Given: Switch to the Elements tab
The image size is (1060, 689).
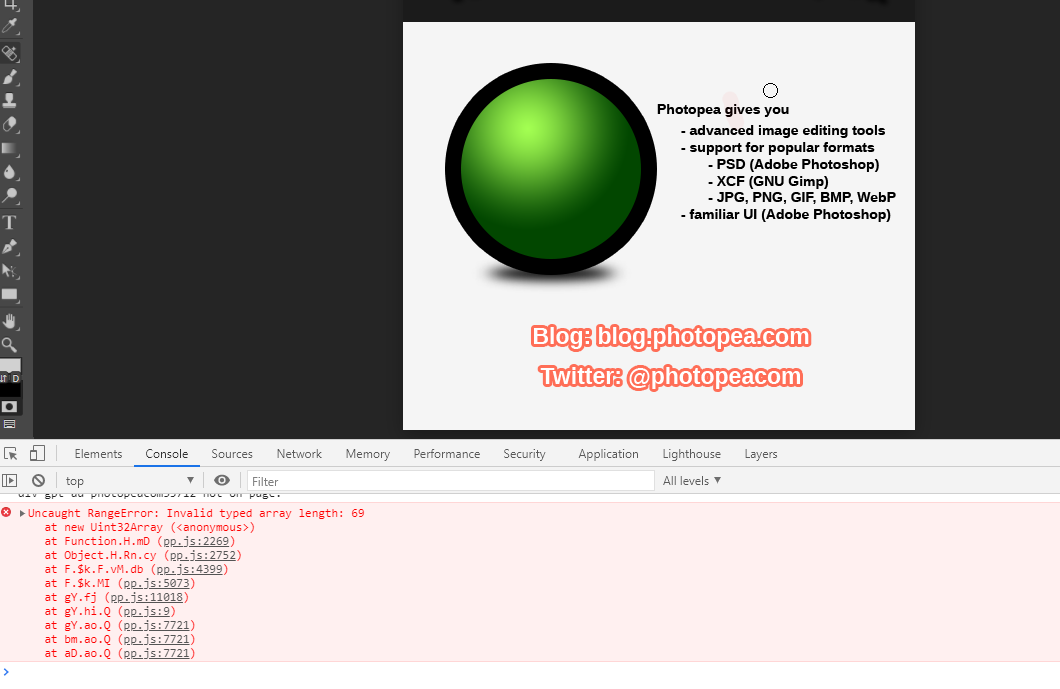Looking at the screenshot, I should (x=98, y=454).
